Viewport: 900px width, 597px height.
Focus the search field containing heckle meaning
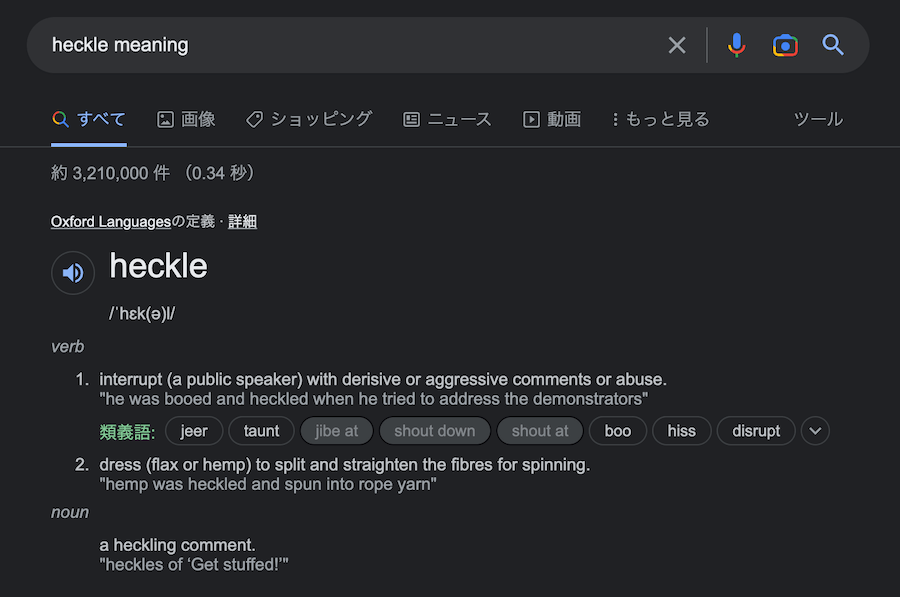point(350,45)
